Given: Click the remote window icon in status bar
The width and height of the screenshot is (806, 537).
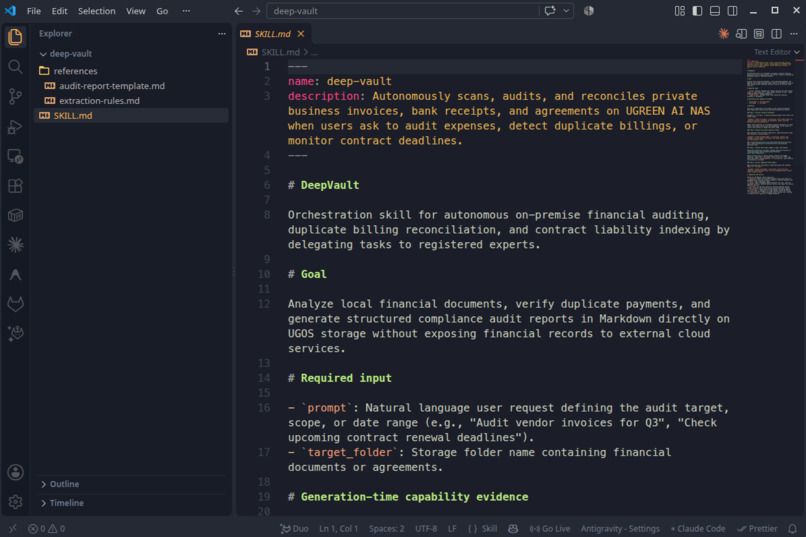Looking at the screenshot, I should click(x=13, y=529).
